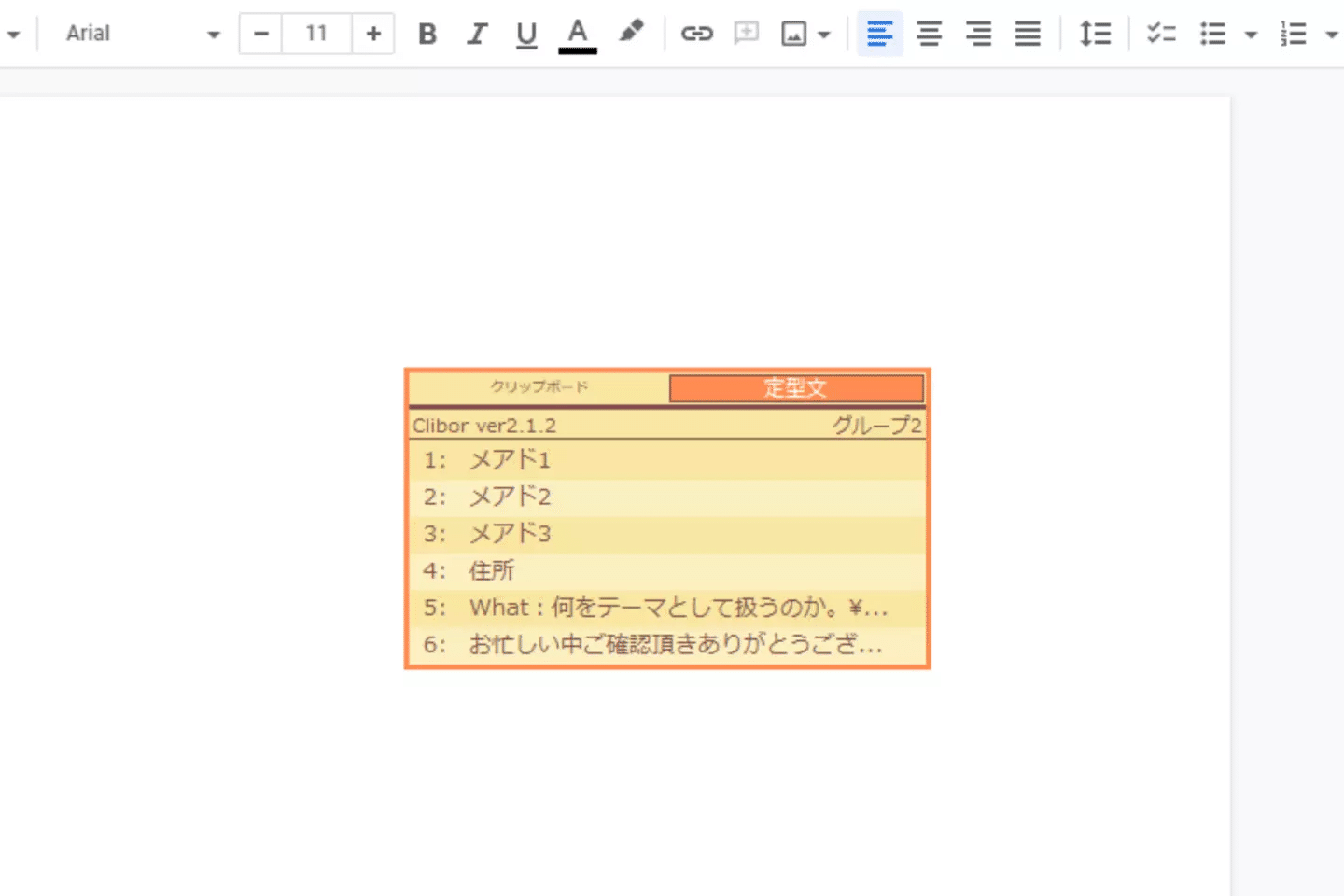Expand the Arial font dropdown
This screenshot has height=896, width=1344.
pyautogui.click(x=214, y=35)
